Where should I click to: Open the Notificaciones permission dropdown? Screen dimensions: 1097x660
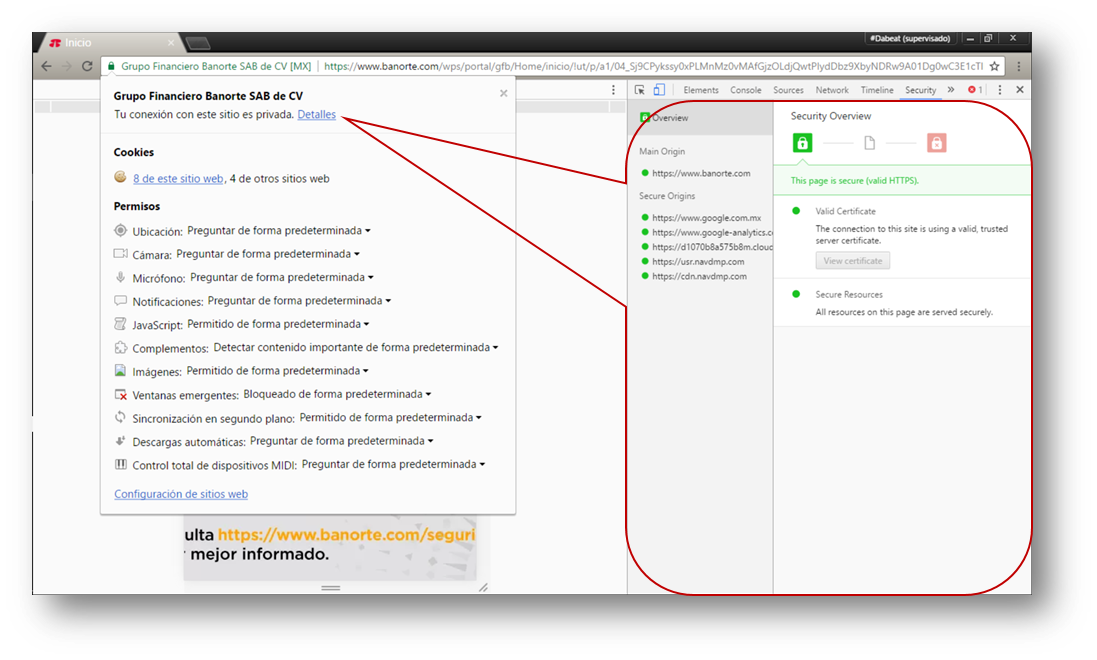299,301
